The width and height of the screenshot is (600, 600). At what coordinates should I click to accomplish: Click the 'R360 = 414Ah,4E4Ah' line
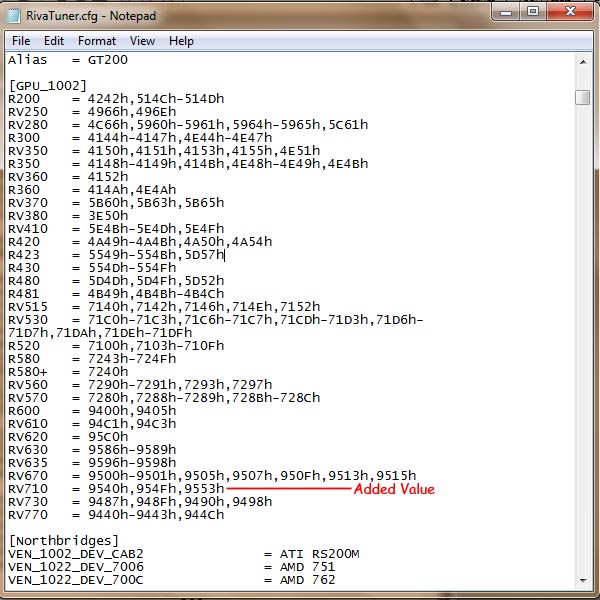click(x=92, y=190)
